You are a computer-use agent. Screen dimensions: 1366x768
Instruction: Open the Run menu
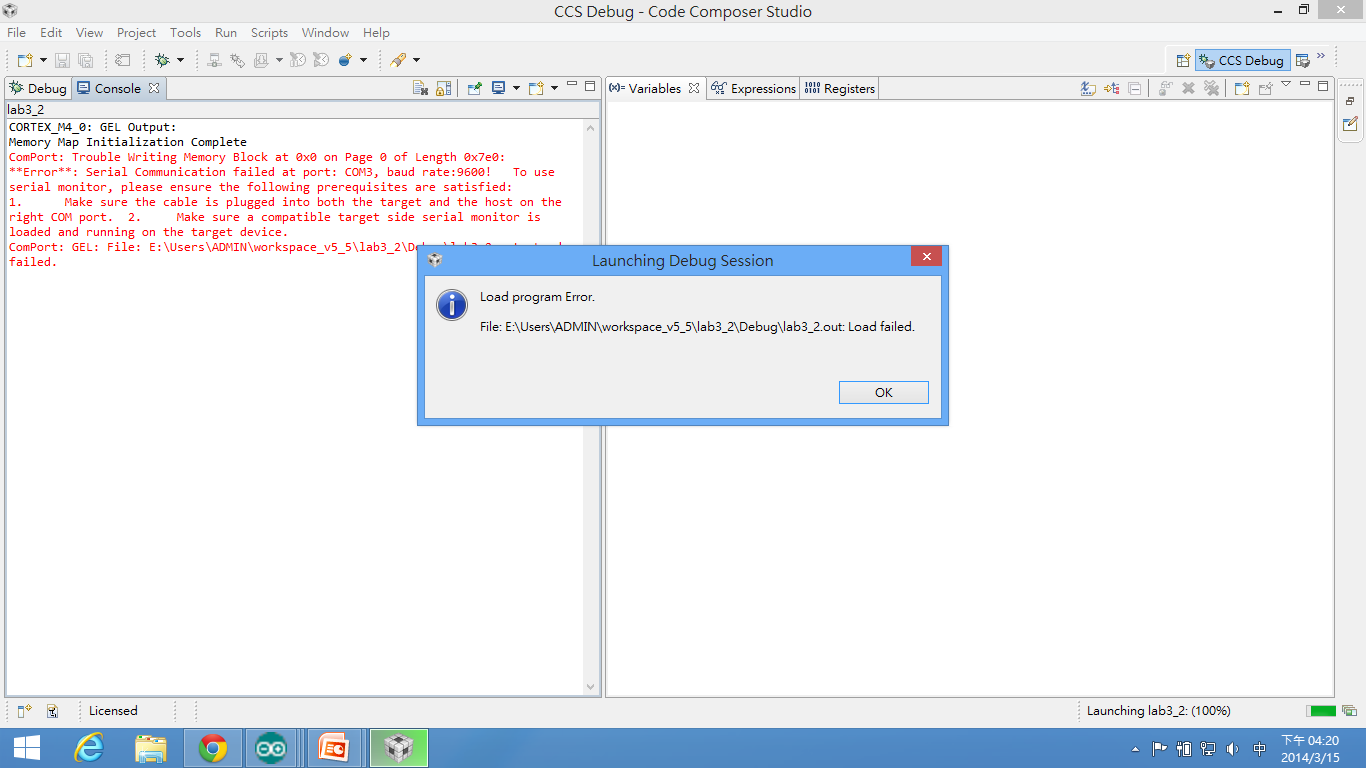pyautogui.click(x=226, y=33)
